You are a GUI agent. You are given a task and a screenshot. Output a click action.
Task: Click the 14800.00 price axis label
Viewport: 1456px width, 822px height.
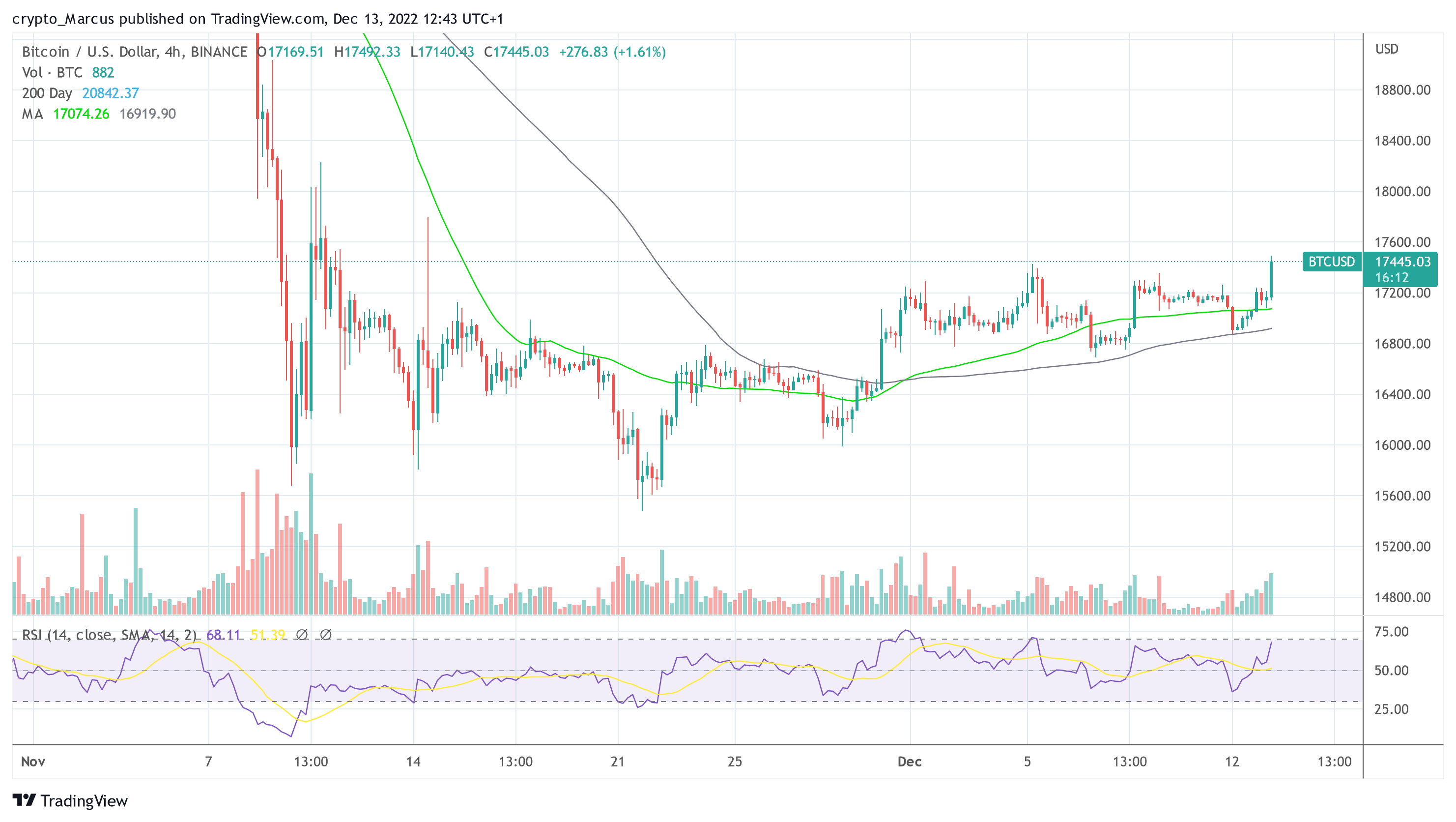(1402, 597)
